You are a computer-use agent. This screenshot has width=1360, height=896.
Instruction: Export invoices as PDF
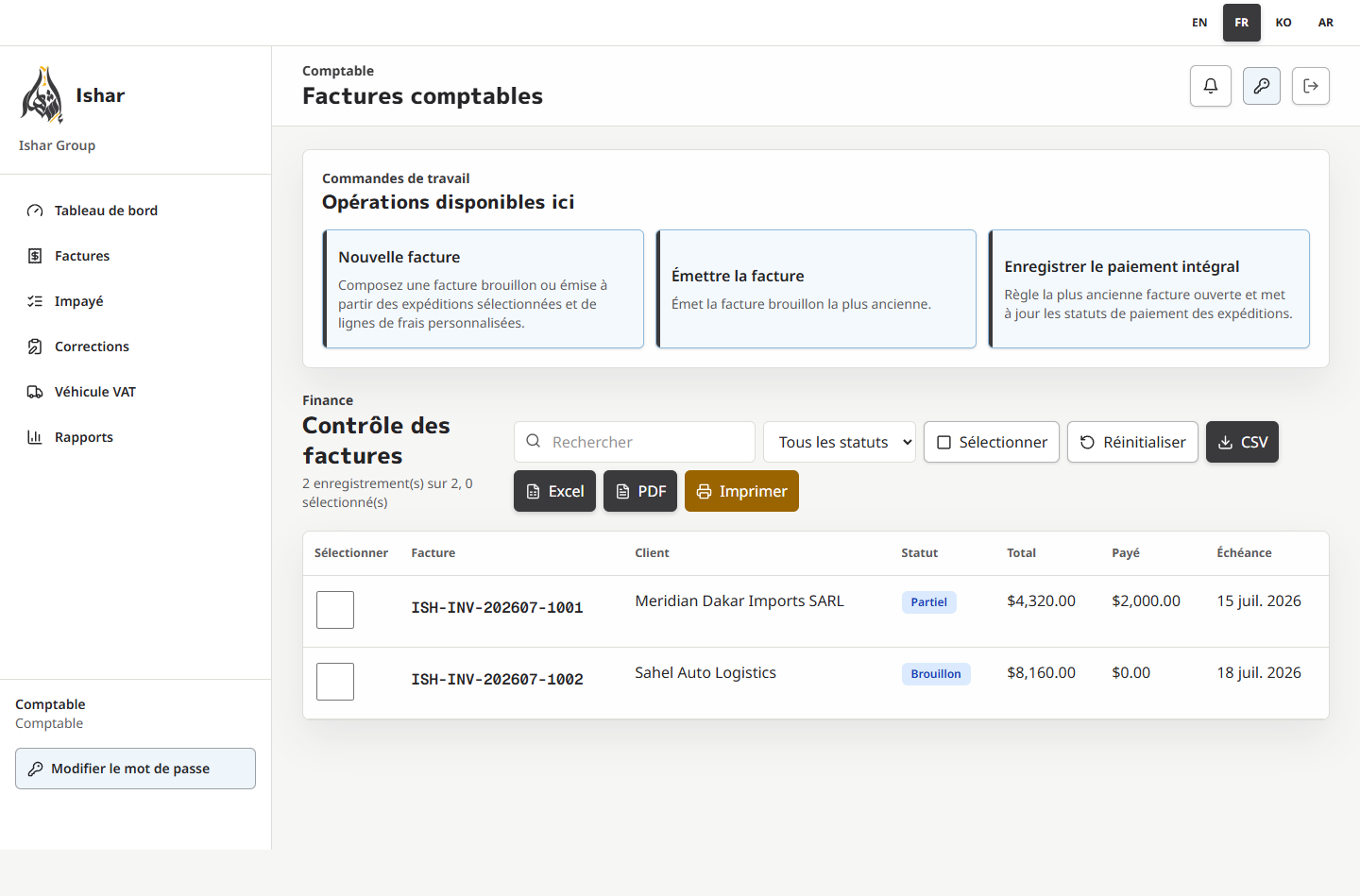click(640, 491)
